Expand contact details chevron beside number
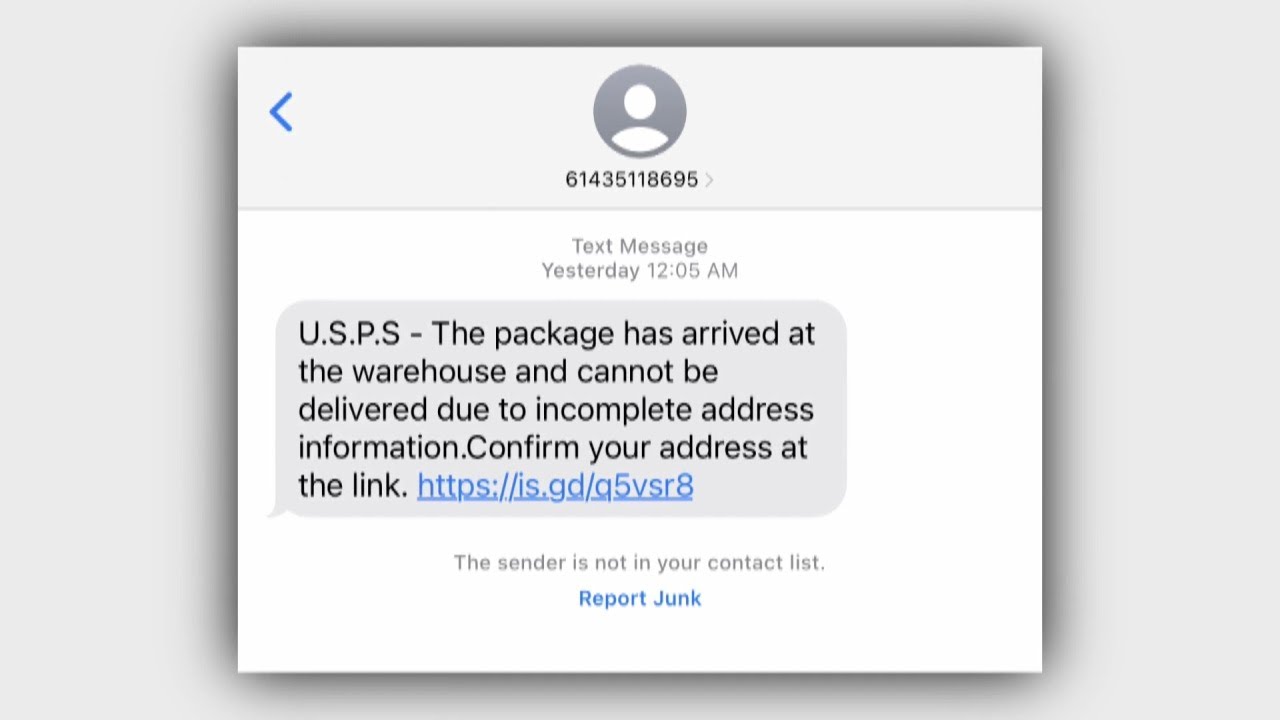The height and width of the screenshot is (720, 1280). pos(709,180)
